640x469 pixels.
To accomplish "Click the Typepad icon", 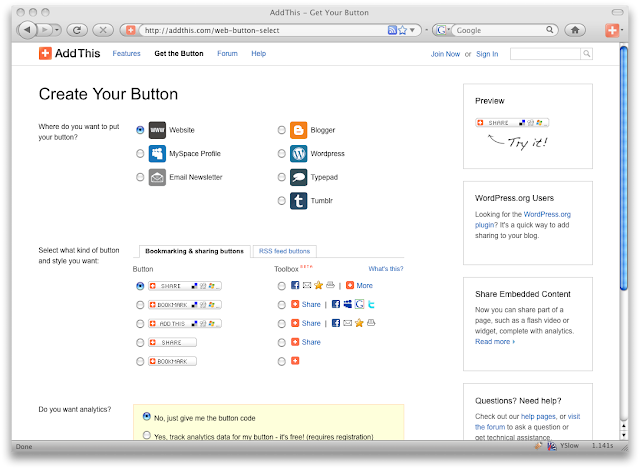I will coord(298,177).
